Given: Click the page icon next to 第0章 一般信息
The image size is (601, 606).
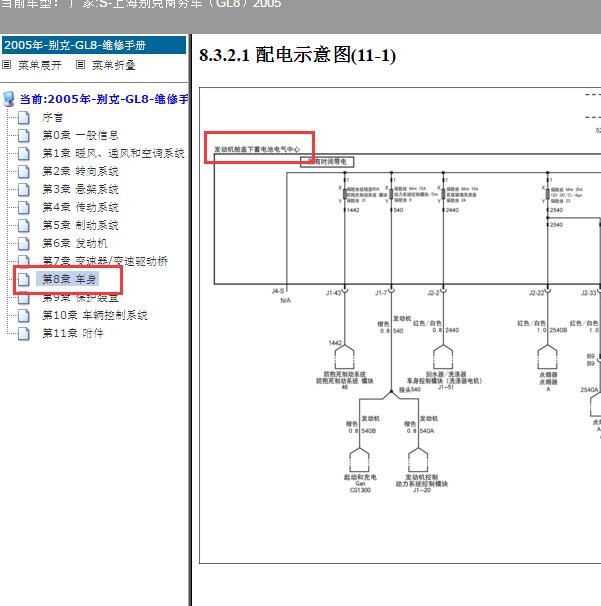Looking at the screenshot, I should (24, 136).
